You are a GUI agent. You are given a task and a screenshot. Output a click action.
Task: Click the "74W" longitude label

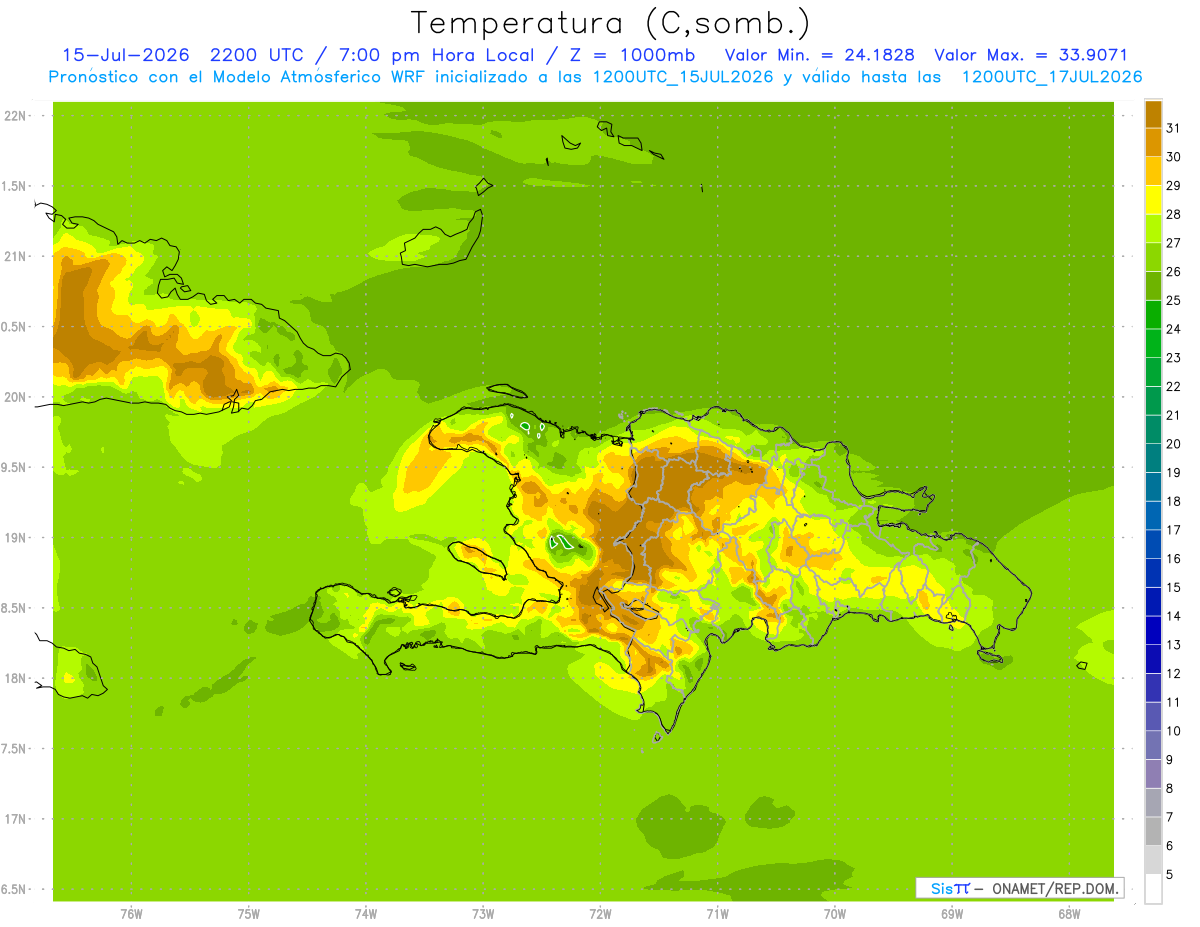coord(366,914)
